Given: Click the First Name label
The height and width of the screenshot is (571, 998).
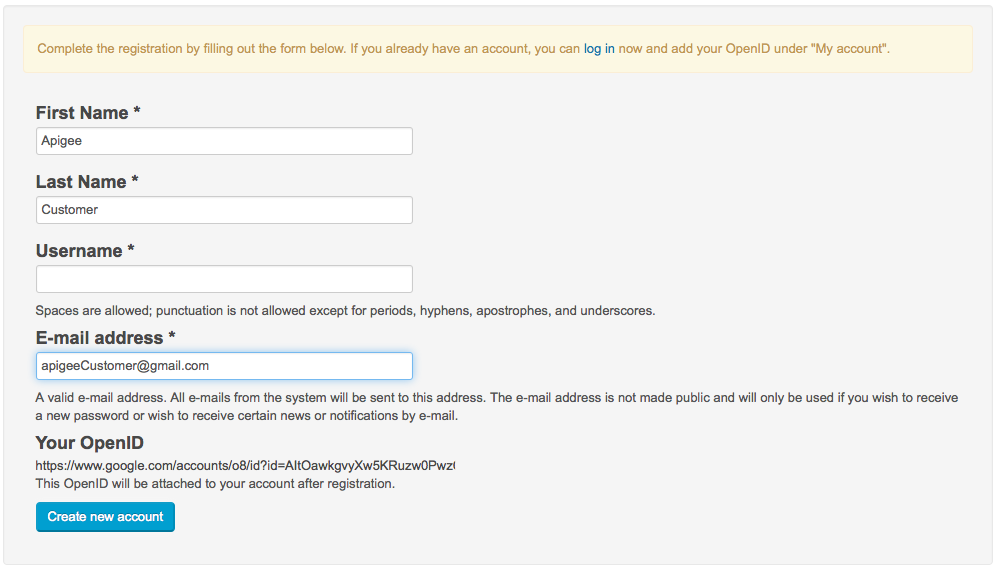Looking at the screenshot, I should click(x=82, y=113).
